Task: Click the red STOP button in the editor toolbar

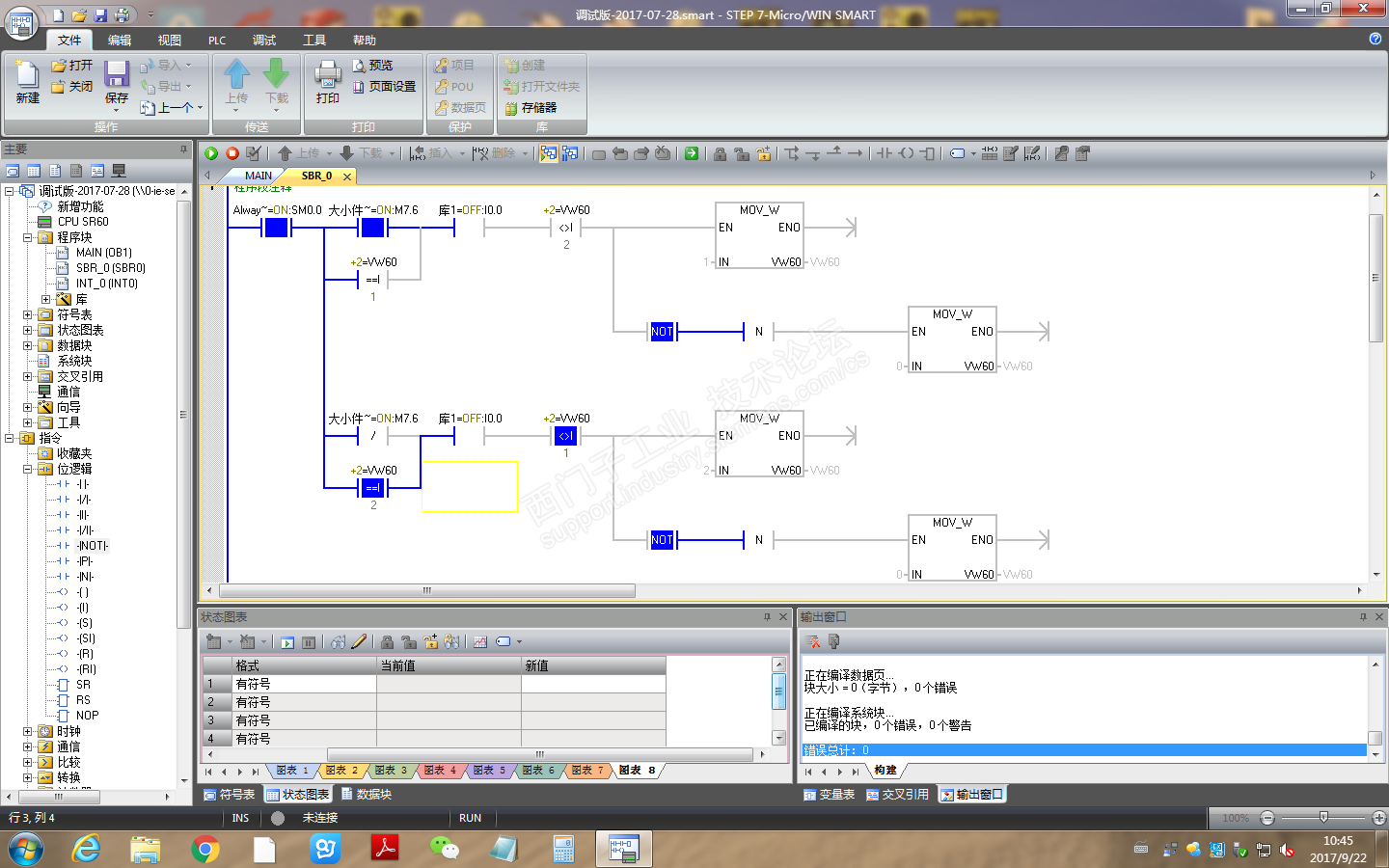Action: pyautogui.click(x=232, y=153)
